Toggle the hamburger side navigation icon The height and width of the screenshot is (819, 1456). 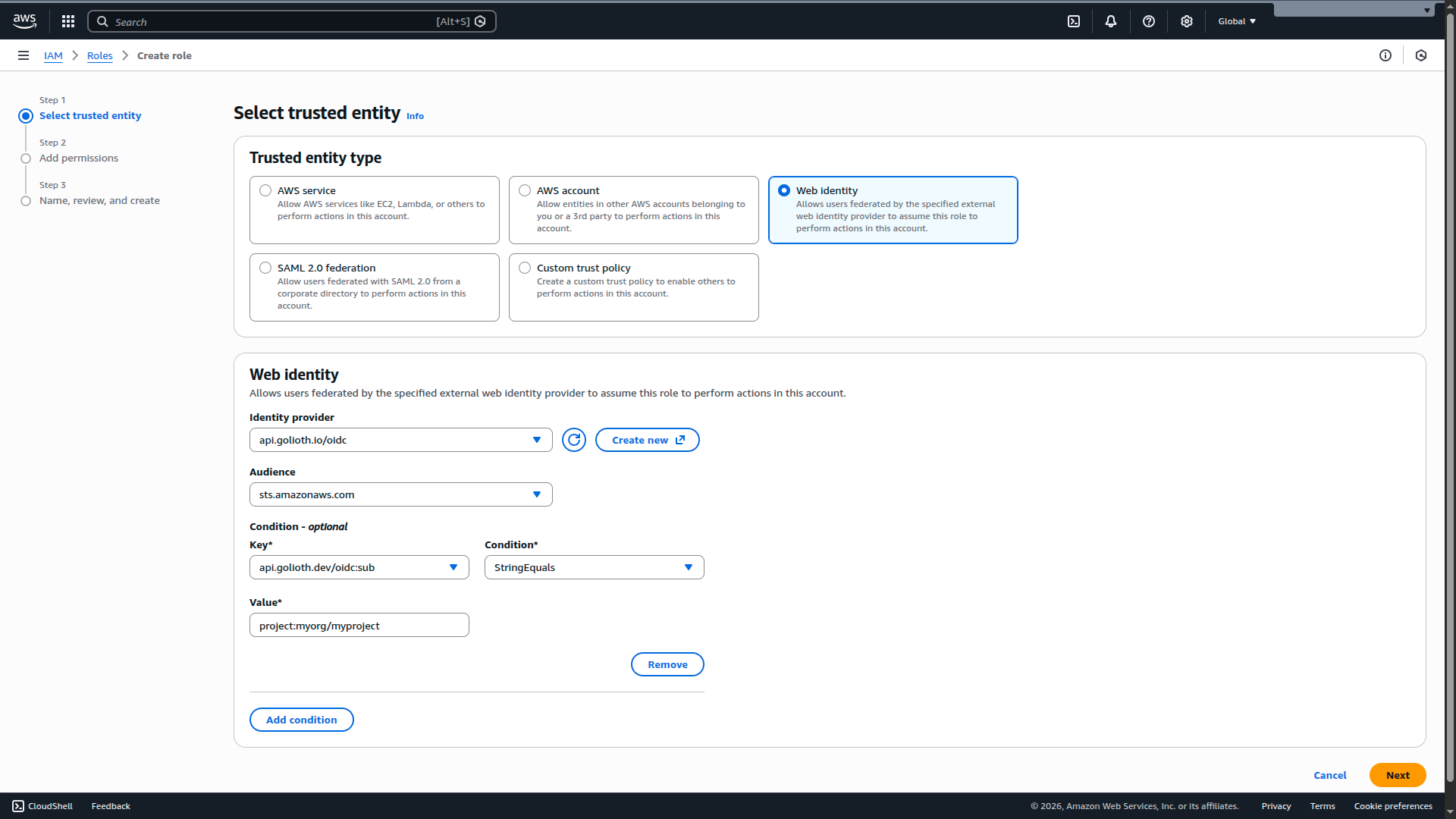coord(24,55)
